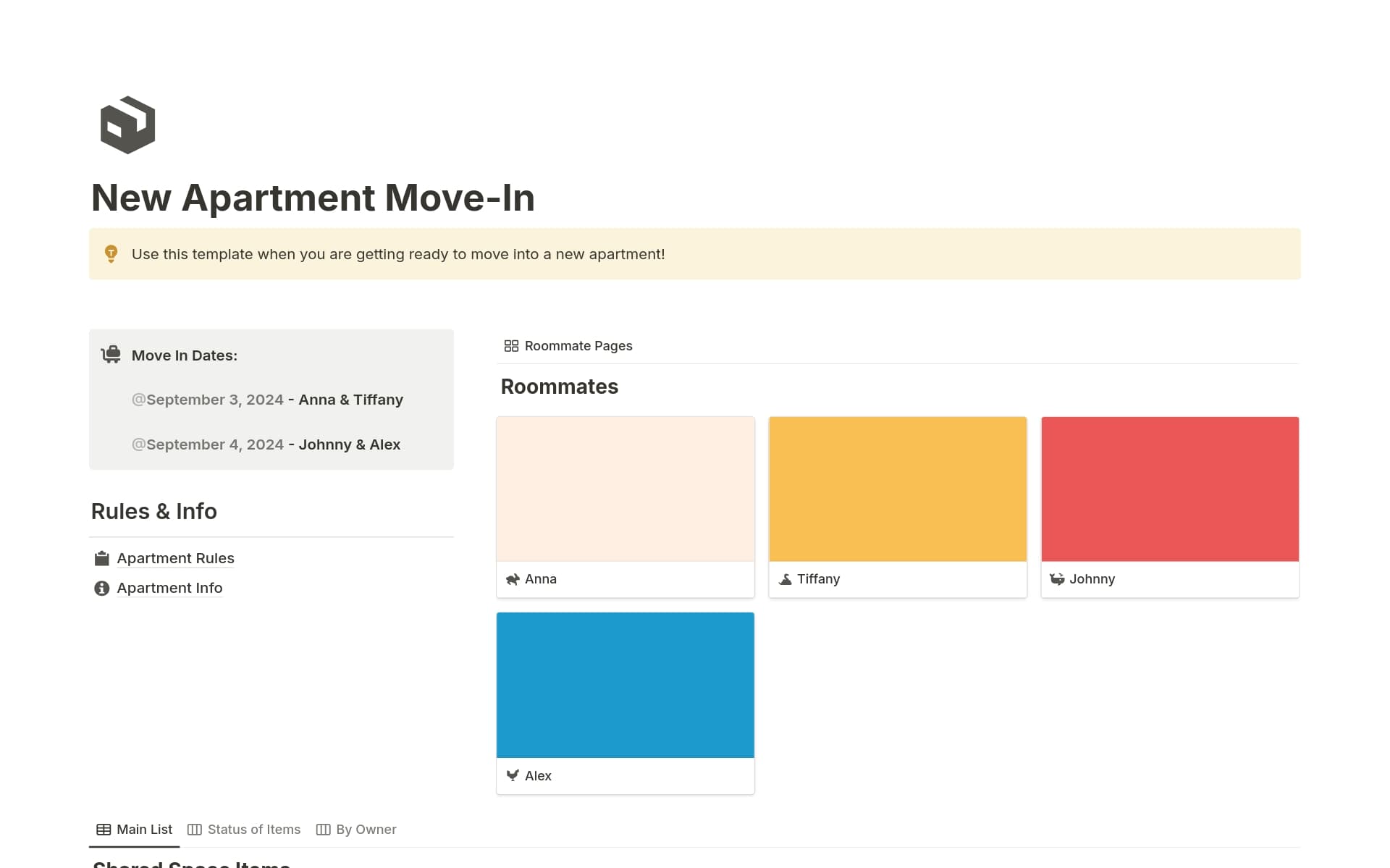Screen dimensions: 1390x868
Task: Click the clipboard icon next to Apartment Rules
Action: click(x=102, y=558)
